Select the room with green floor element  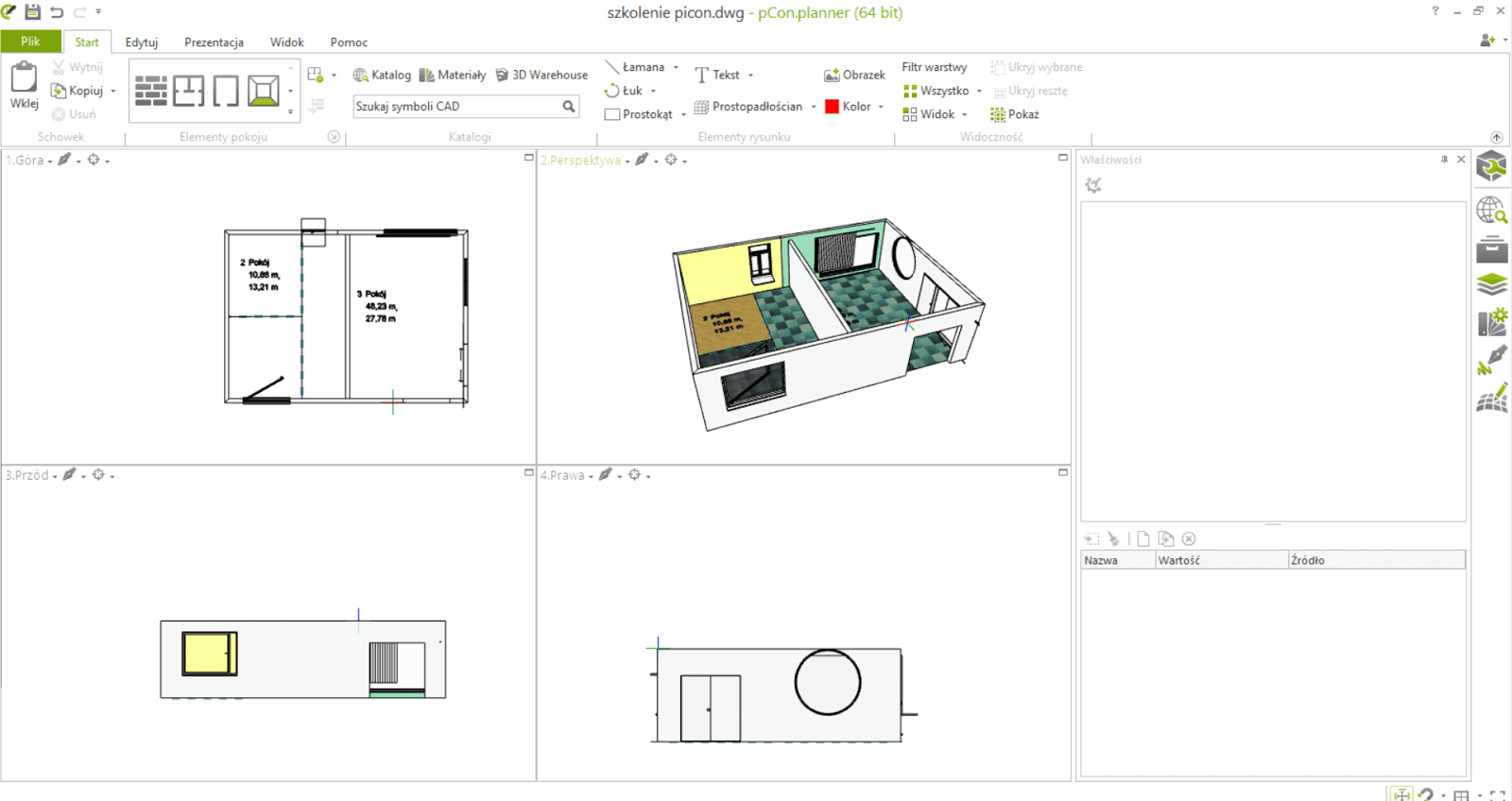click(x=264, y=91)
